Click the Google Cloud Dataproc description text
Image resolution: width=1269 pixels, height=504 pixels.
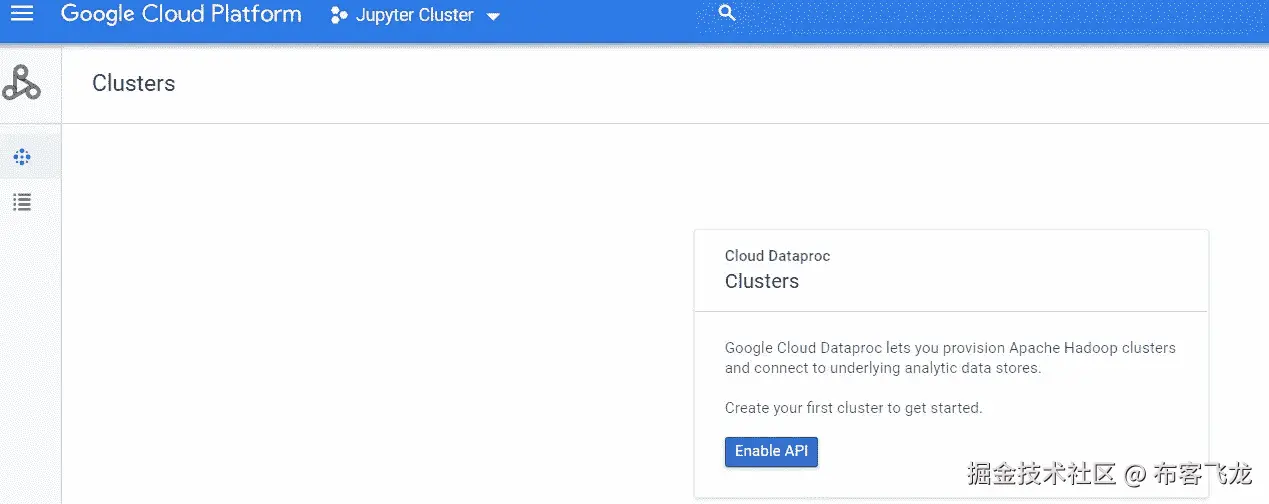[x=949, y=358]
